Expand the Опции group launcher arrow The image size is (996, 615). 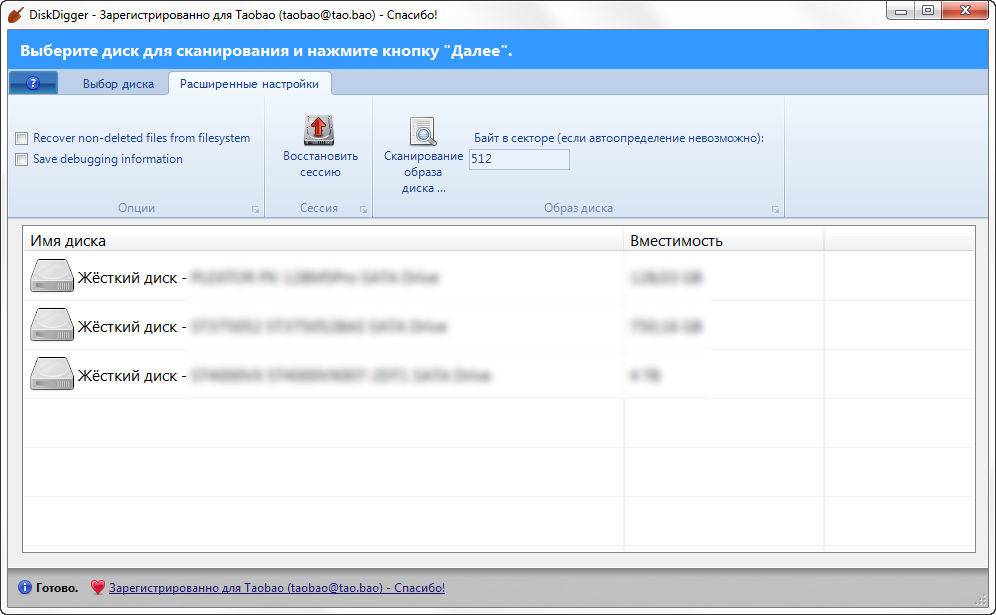[255, 209]
